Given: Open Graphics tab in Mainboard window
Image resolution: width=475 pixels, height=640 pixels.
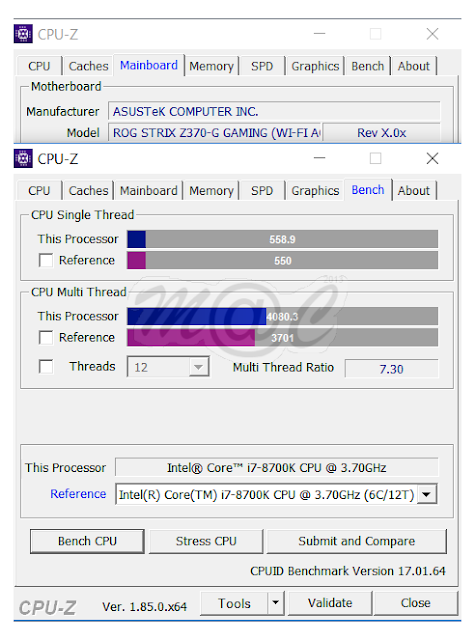Looking at the screenshot, I should tap(315, 66).
